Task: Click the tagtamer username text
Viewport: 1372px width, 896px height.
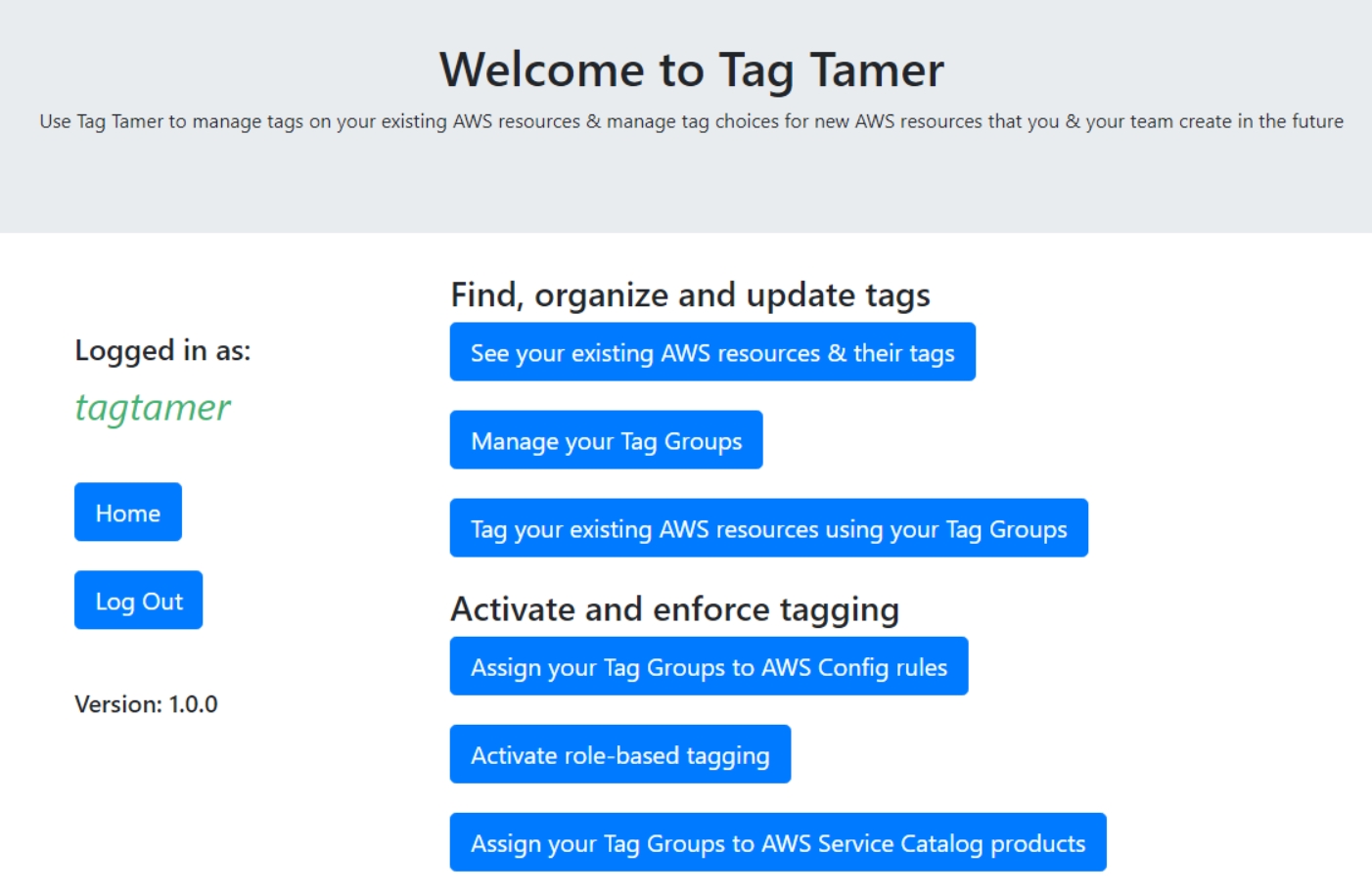Action: pyautogui.click(x=153, y=408)
